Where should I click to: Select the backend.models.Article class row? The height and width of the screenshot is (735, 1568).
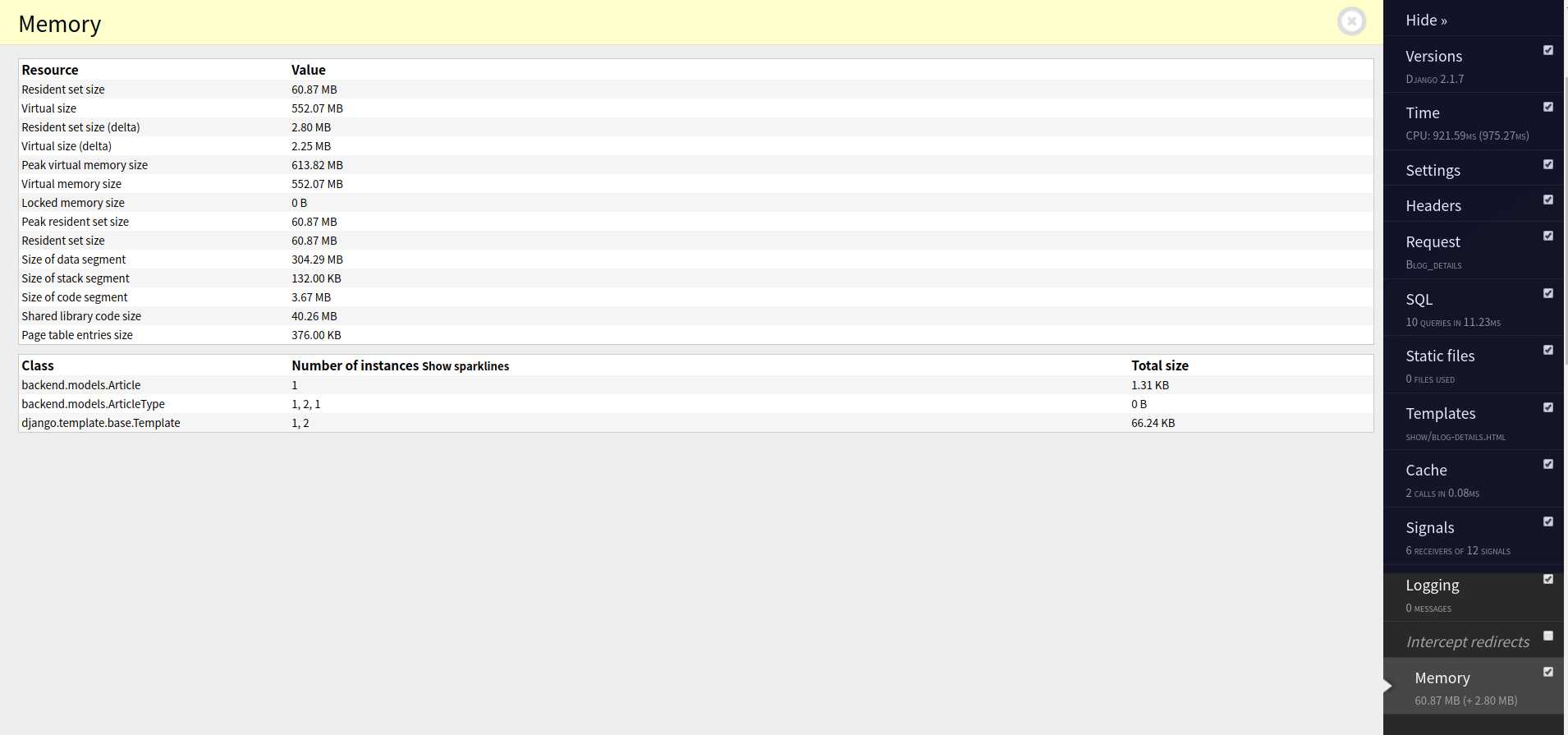[x=695, y=385]
